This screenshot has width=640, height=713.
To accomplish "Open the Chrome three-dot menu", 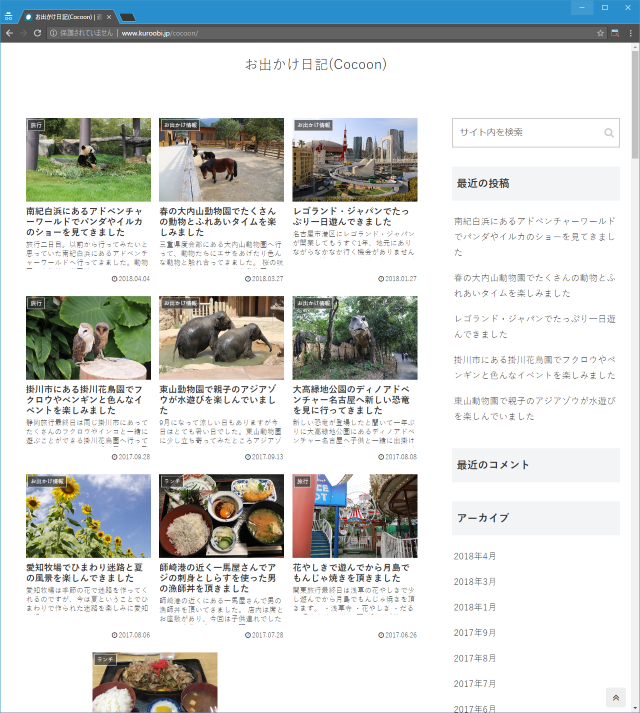I will point(630,33).
